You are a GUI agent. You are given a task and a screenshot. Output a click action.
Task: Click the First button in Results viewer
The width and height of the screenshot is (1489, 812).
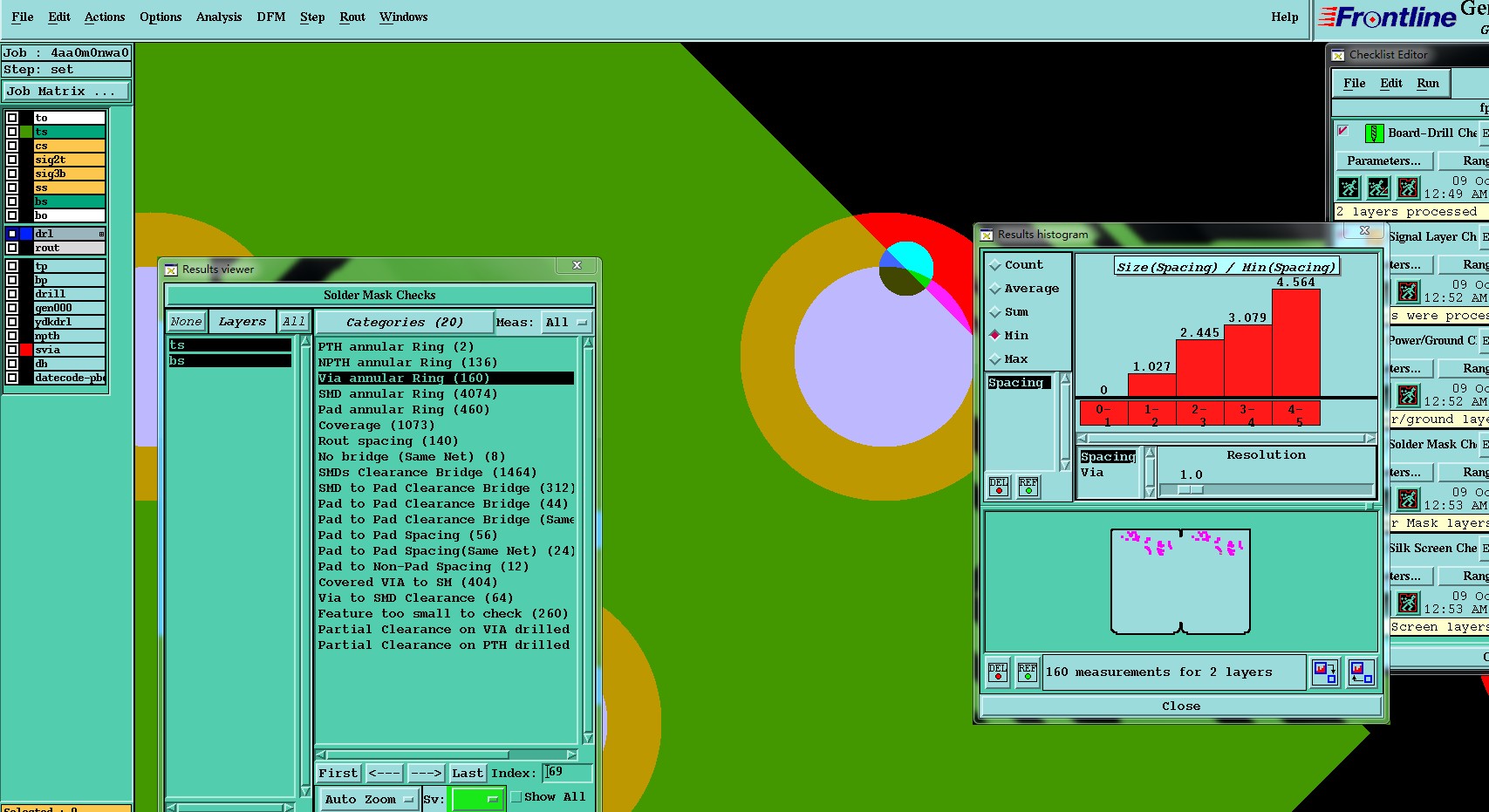click(x=338, y=774)
